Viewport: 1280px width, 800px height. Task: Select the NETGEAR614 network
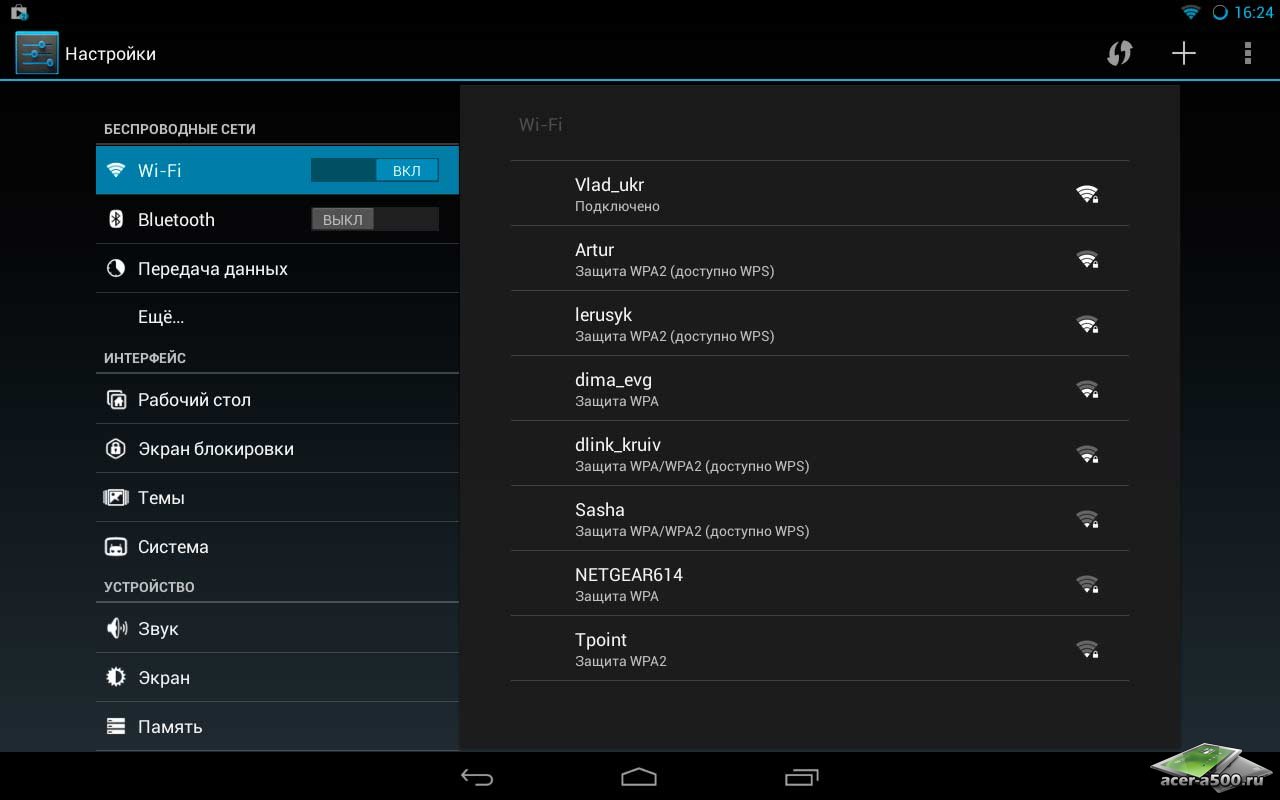820,584
